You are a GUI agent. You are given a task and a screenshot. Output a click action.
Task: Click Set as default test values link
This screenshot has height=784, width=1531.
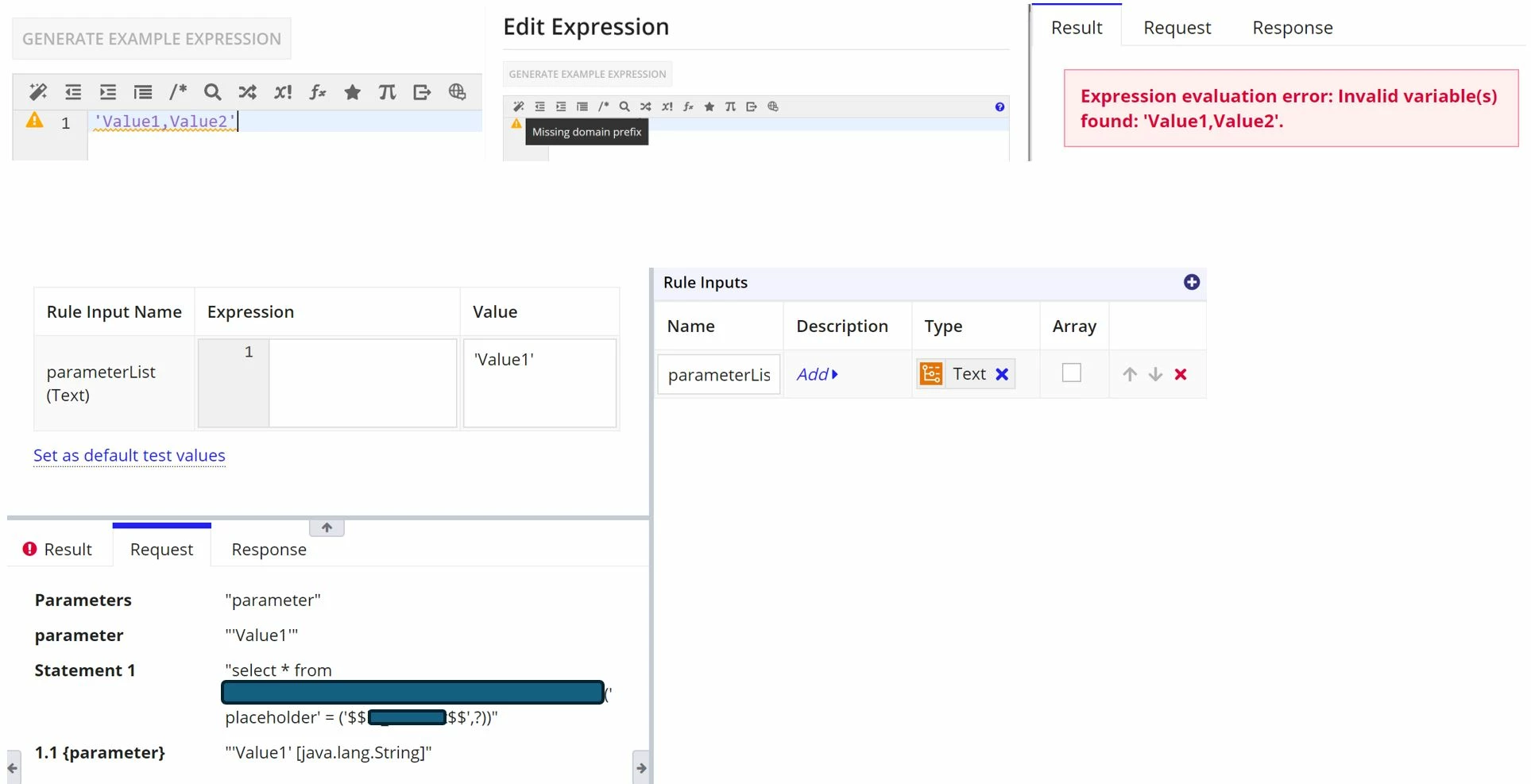point(130,455)
